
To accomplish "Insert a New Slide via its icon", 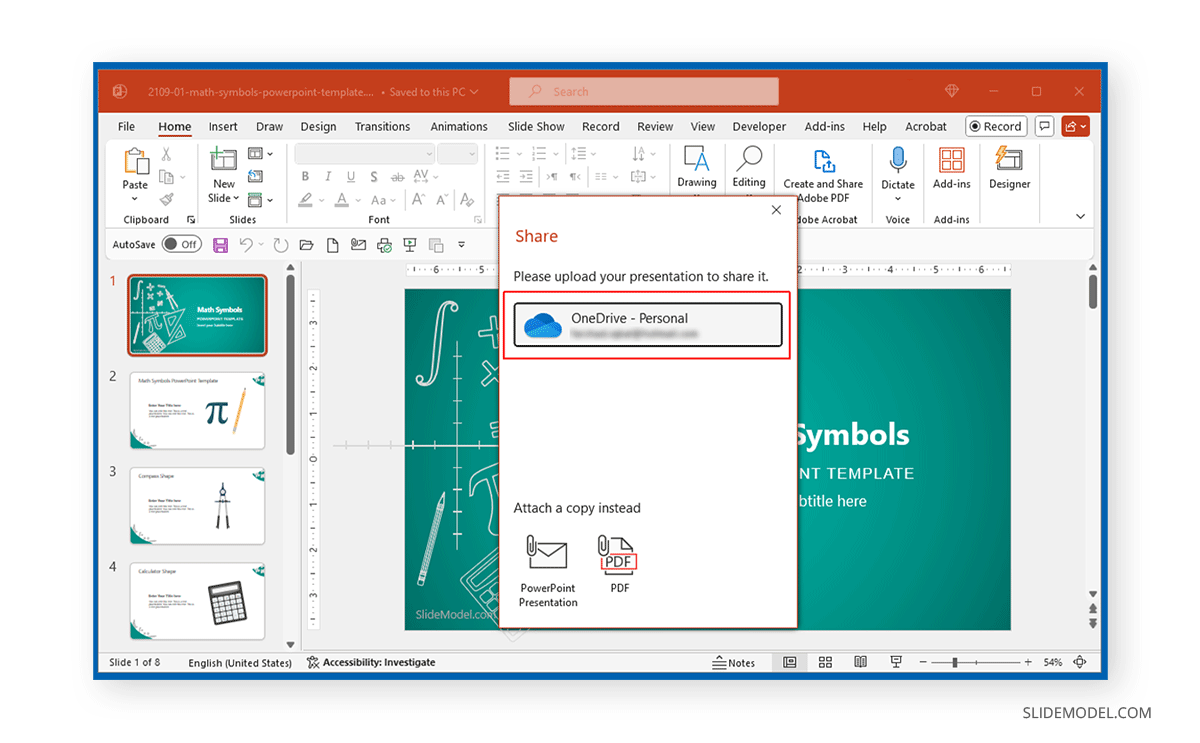I will (223, 160).
